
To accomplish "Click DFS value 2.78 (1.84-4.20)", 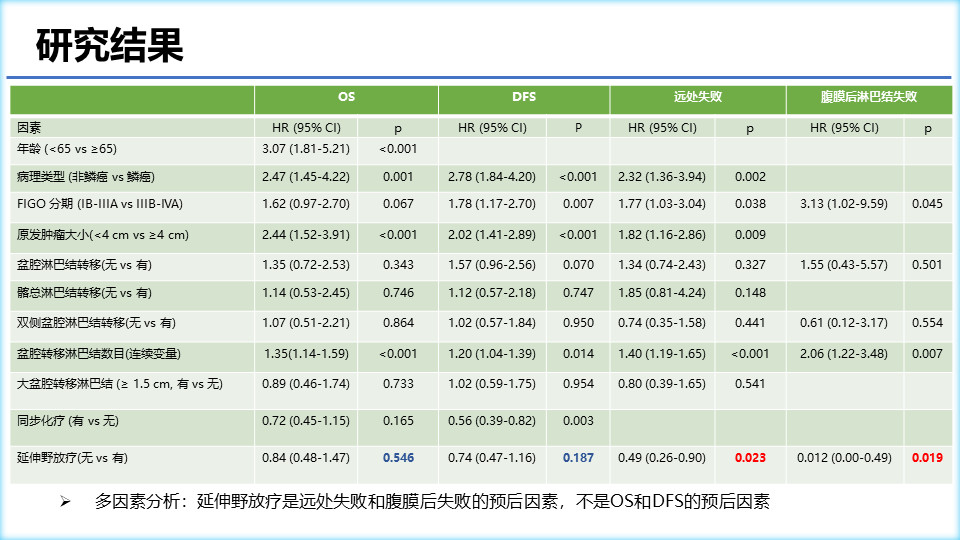I will [x=492, y=177].
